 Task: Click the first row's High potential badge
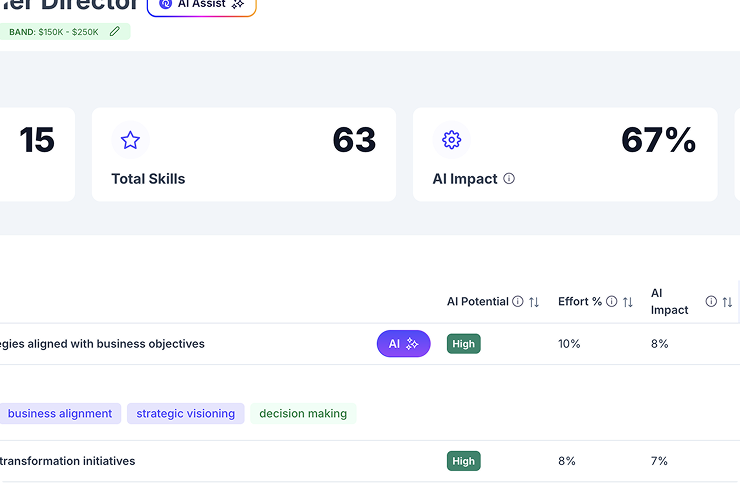point(463,344)
